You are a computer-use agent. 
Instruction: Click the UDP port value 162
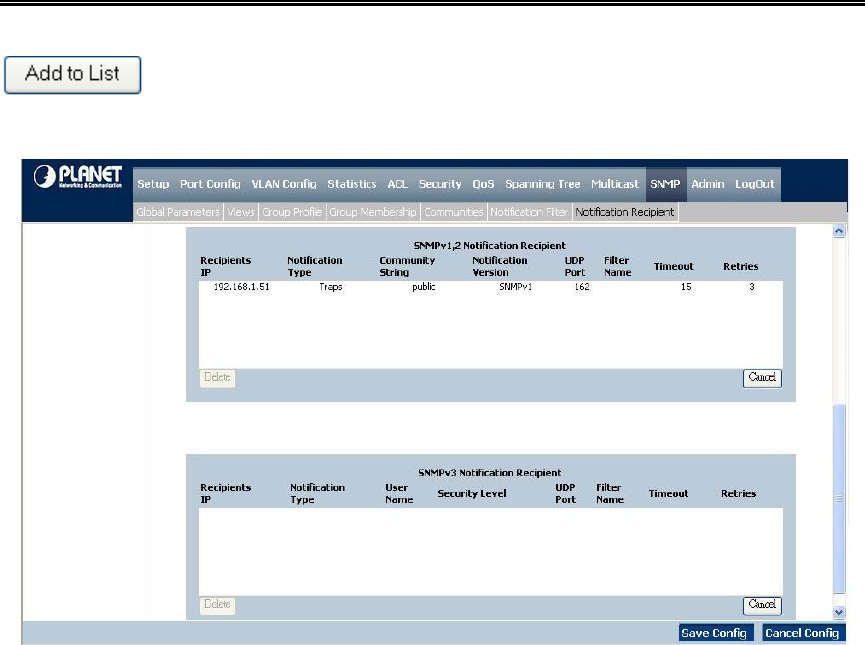[582, 287]
